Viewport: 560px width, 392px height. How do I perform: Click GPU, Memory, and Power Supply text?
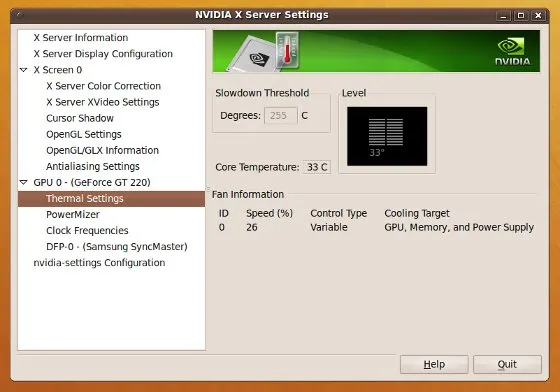click(459, 227)
